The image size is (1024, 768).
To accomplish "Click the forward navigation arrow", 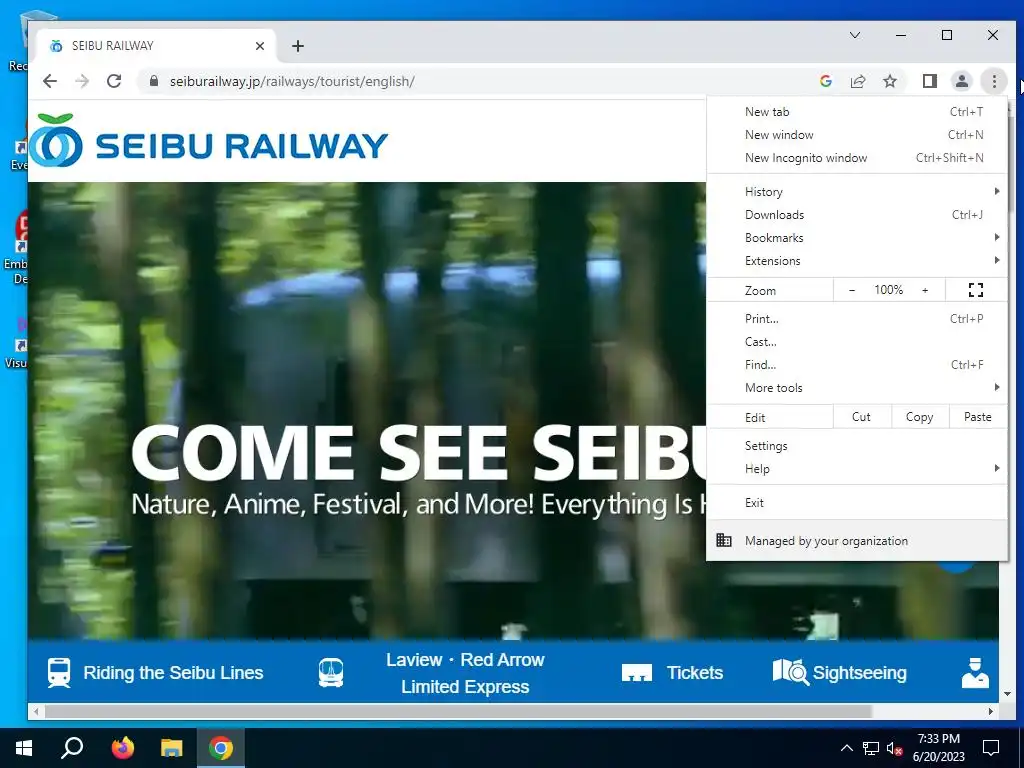I will 82,81.
